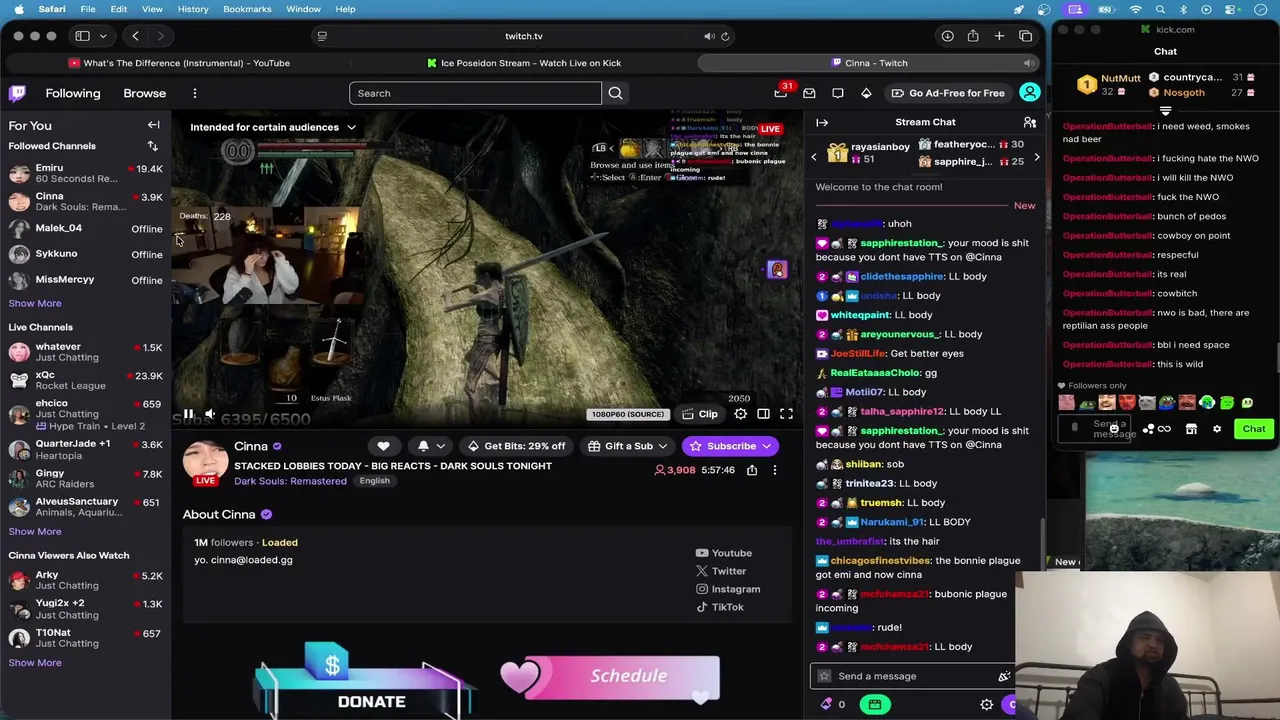This screenshot has height=720, width=1280.
Task: Go to the Following page
Action: click(73, 93)
